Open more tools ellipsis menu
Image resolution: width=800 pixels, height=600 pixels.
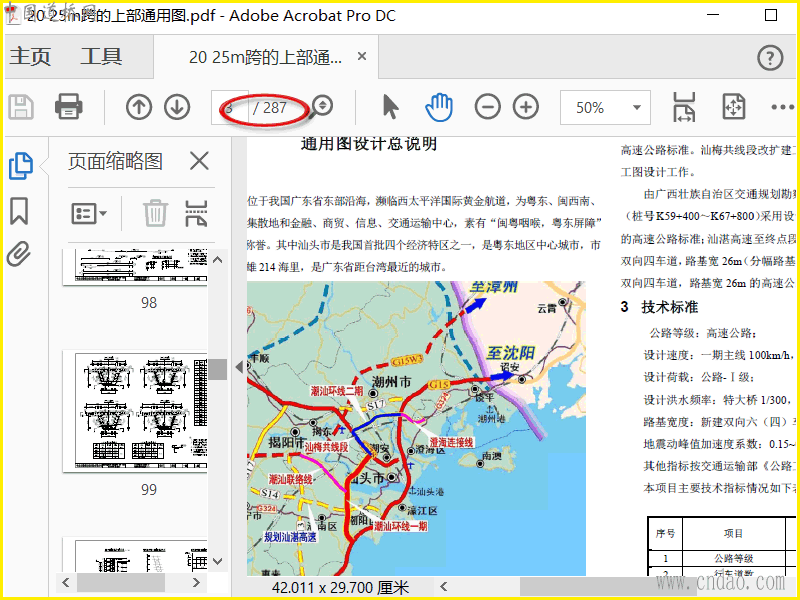783,107
